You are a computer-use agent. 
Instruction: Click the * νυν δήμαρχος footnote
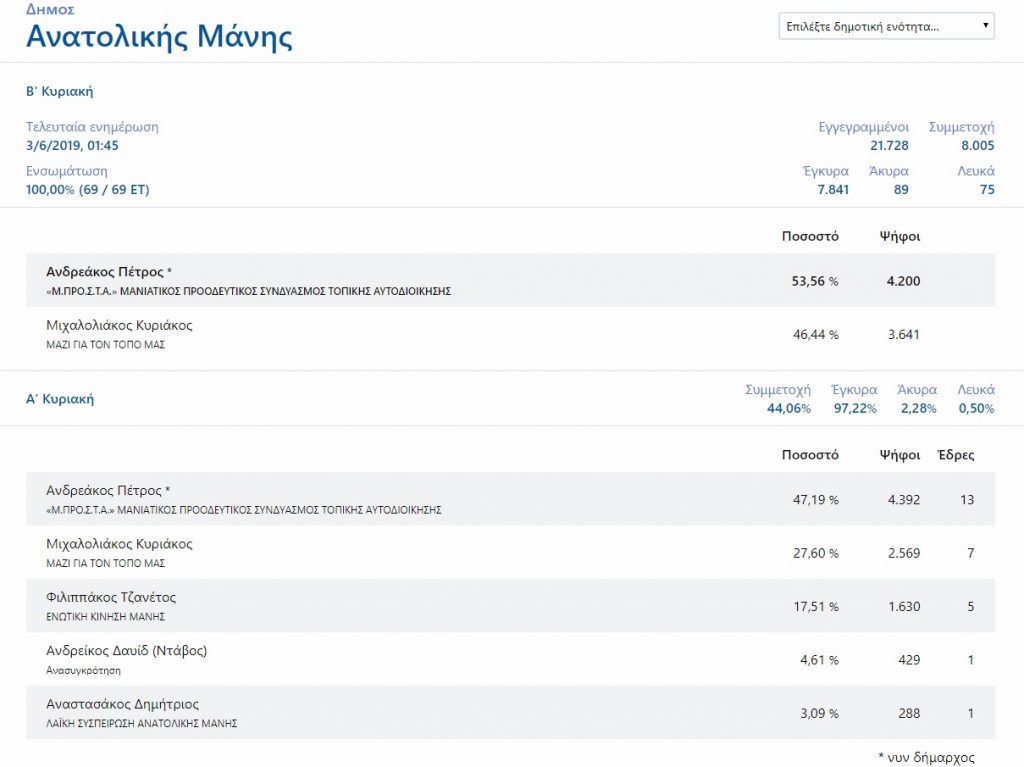click(x=926, y=757)
